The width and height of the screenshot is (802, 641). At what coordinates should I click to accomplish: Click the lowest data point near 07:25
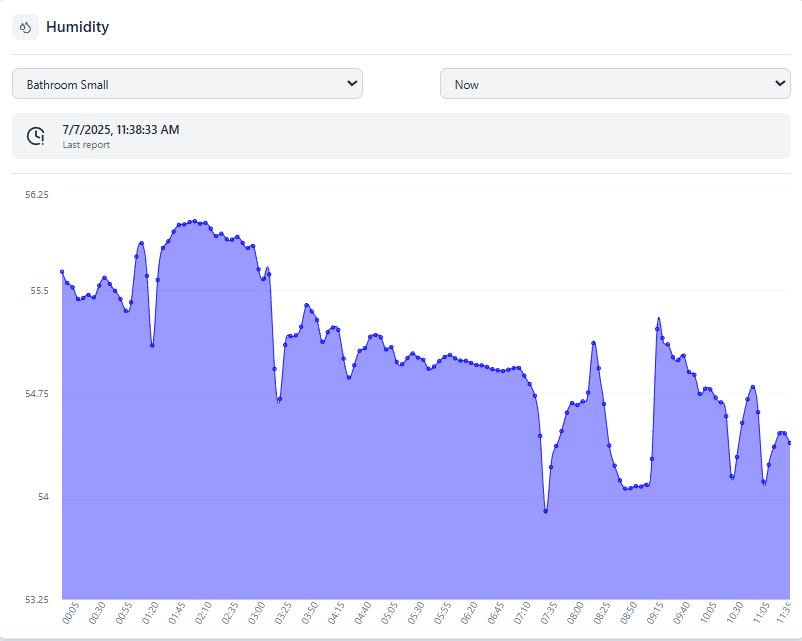tap(546, 511)
